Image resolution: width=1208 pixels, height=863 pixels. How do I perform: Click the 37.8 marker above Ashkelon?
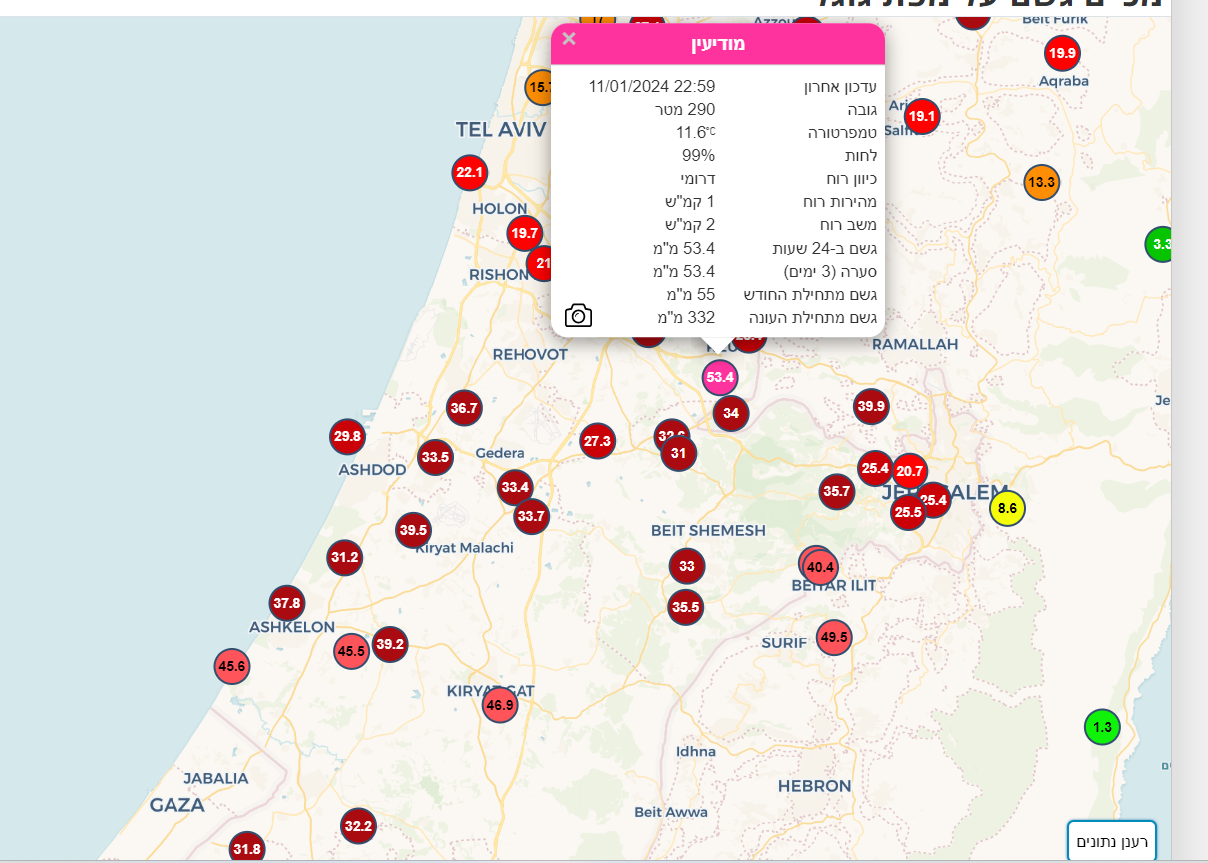[286, 604]
